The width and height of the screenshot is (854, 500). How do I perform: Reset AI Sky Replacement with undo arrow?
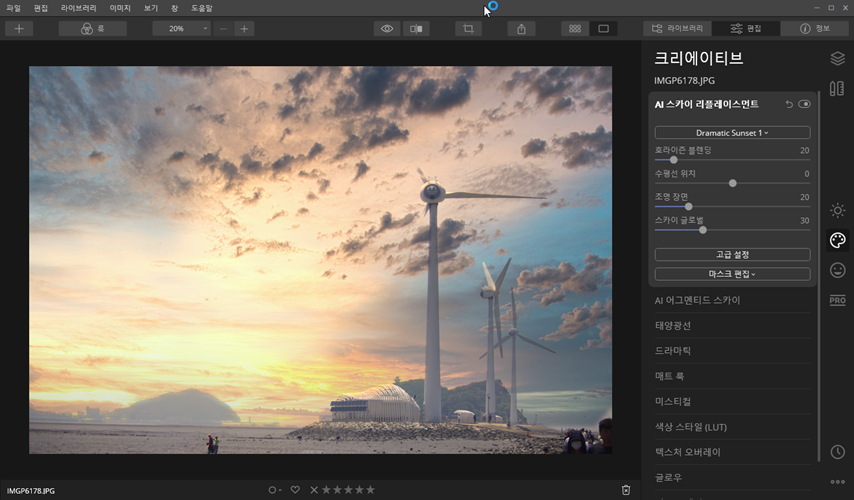click(x=789, y=104)
